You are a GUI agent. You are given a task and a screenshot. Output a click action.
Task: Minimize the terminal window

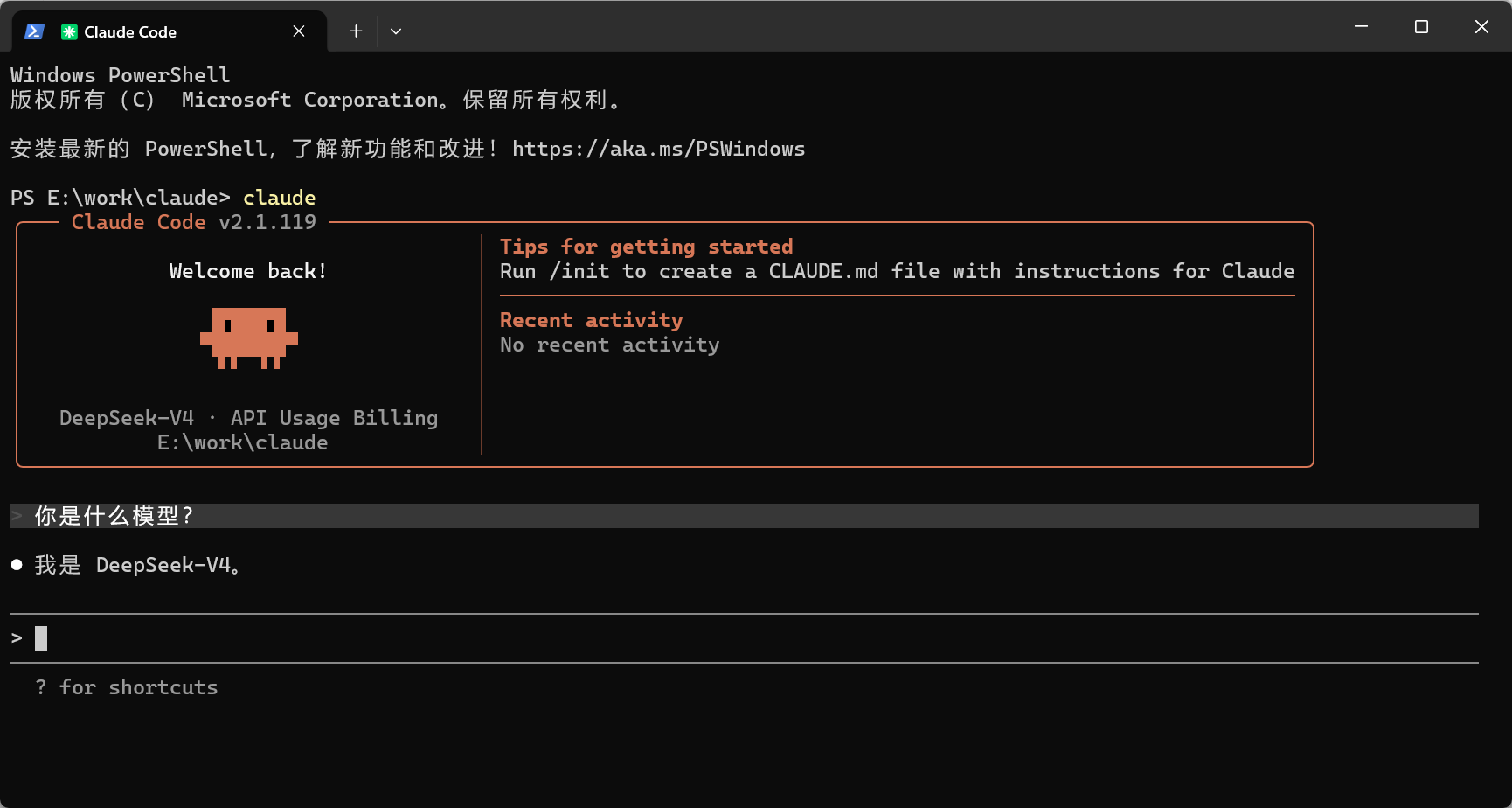1361,27
